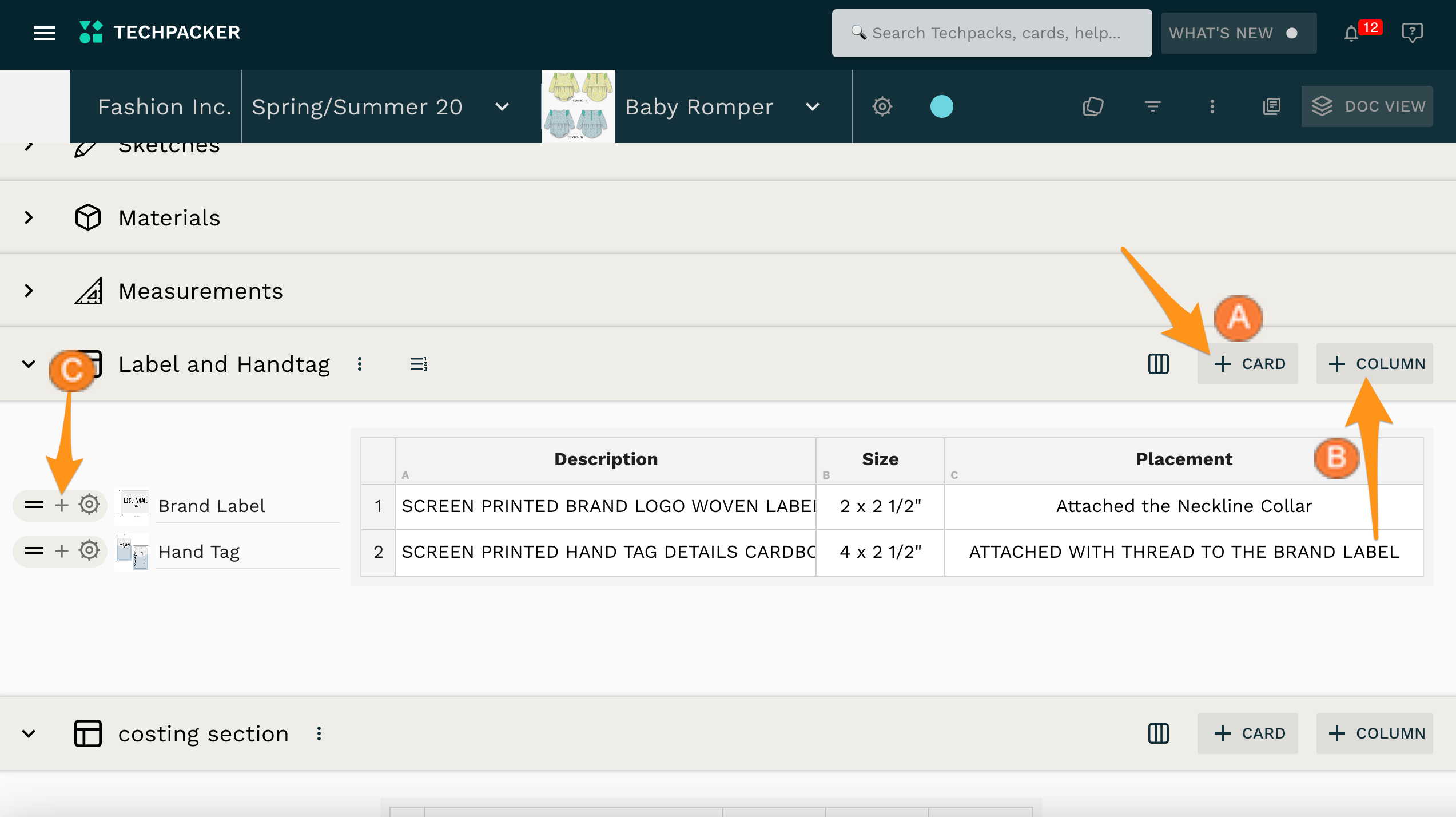1456x817 pixels.
Task: Click the pages icon next to DOC VIEW
Action: 1271,106
